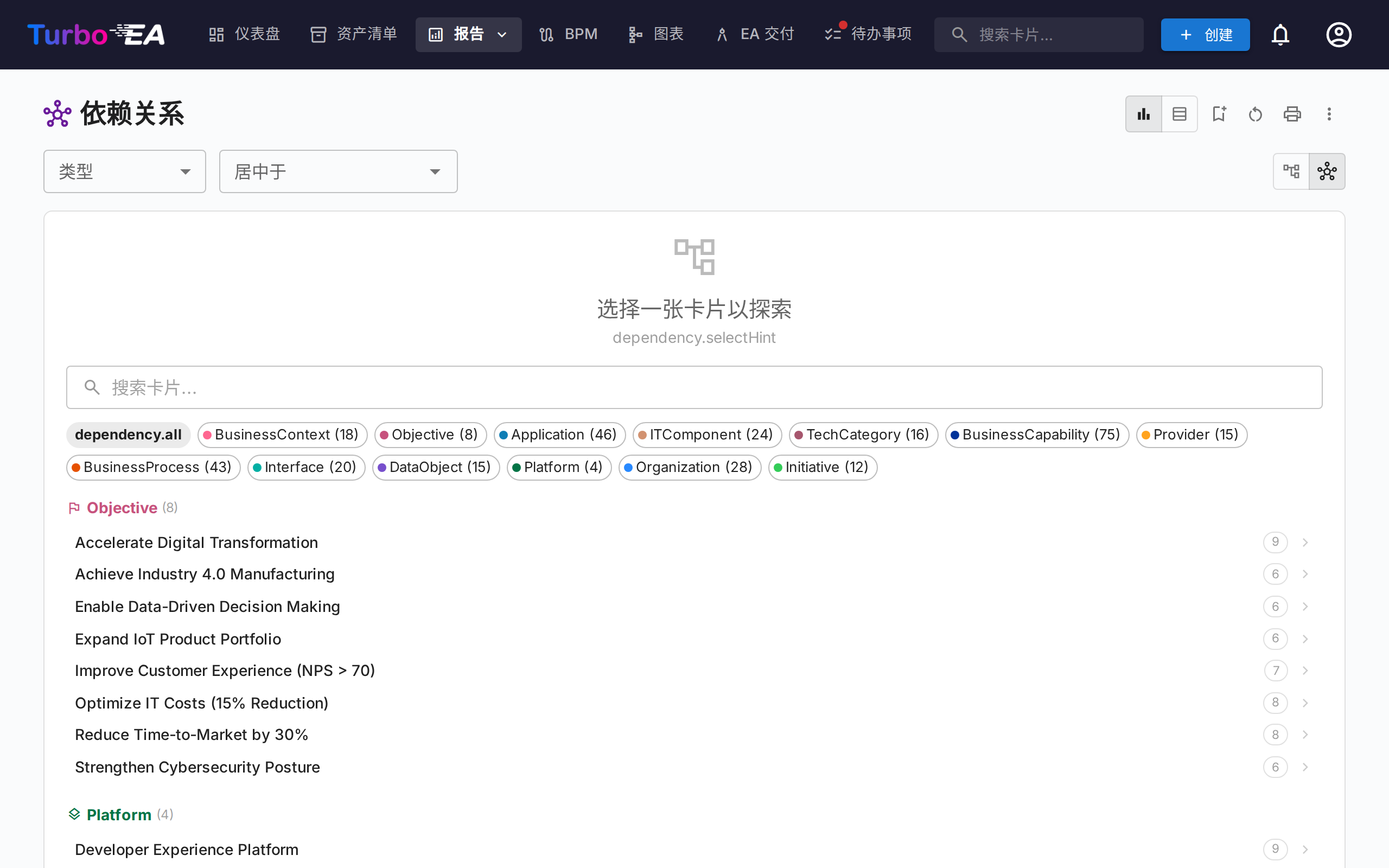Click inside the 搜索卡片 search field

[x=693, y=387]
